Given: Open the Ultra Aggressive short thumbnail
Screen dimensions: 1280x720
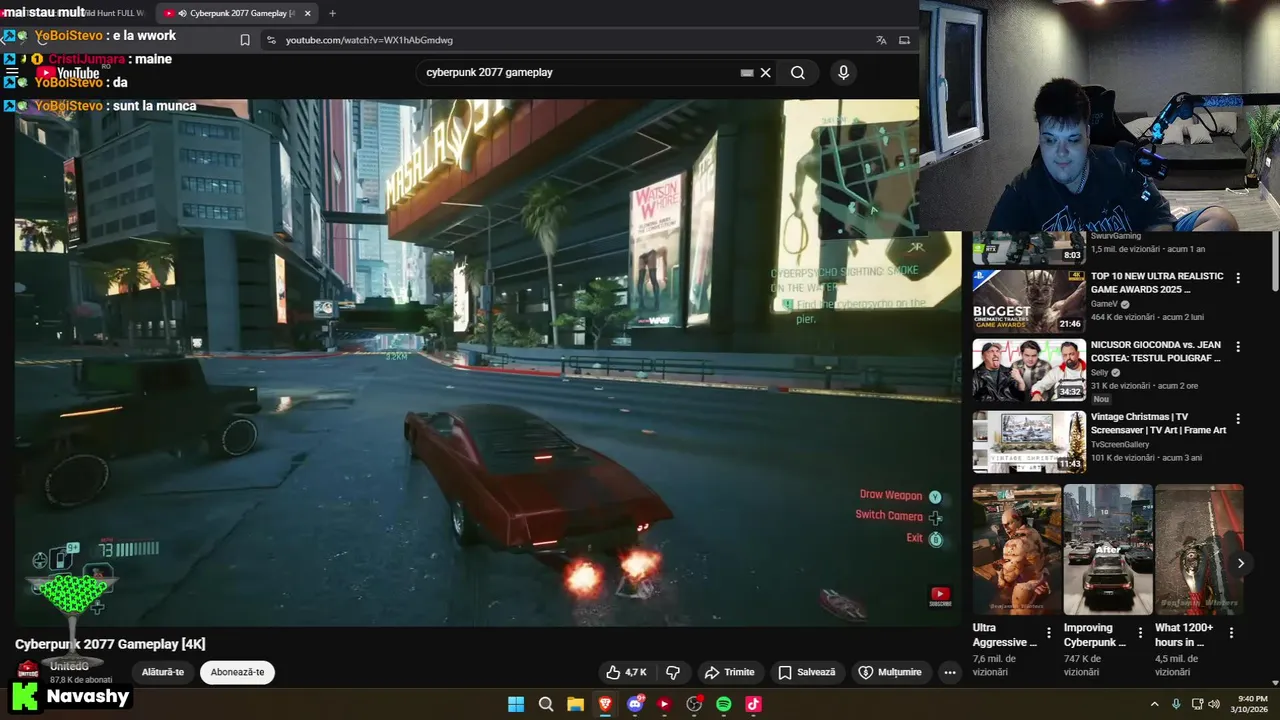Looking at the screenshot, I should coord(1017,550).
